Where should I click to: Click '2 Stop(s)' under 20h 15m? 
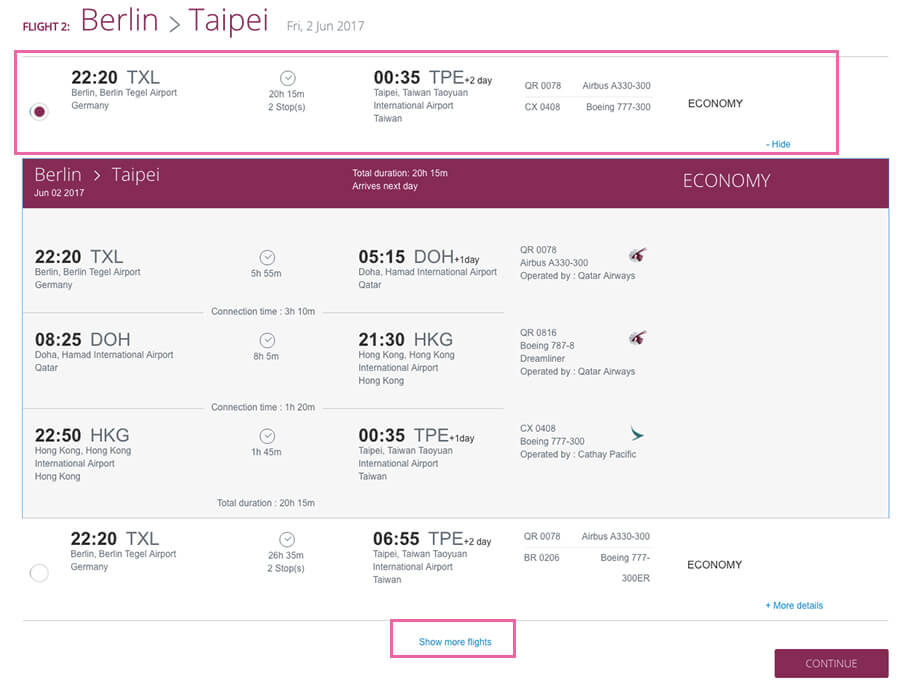click(x=286, y=107)
